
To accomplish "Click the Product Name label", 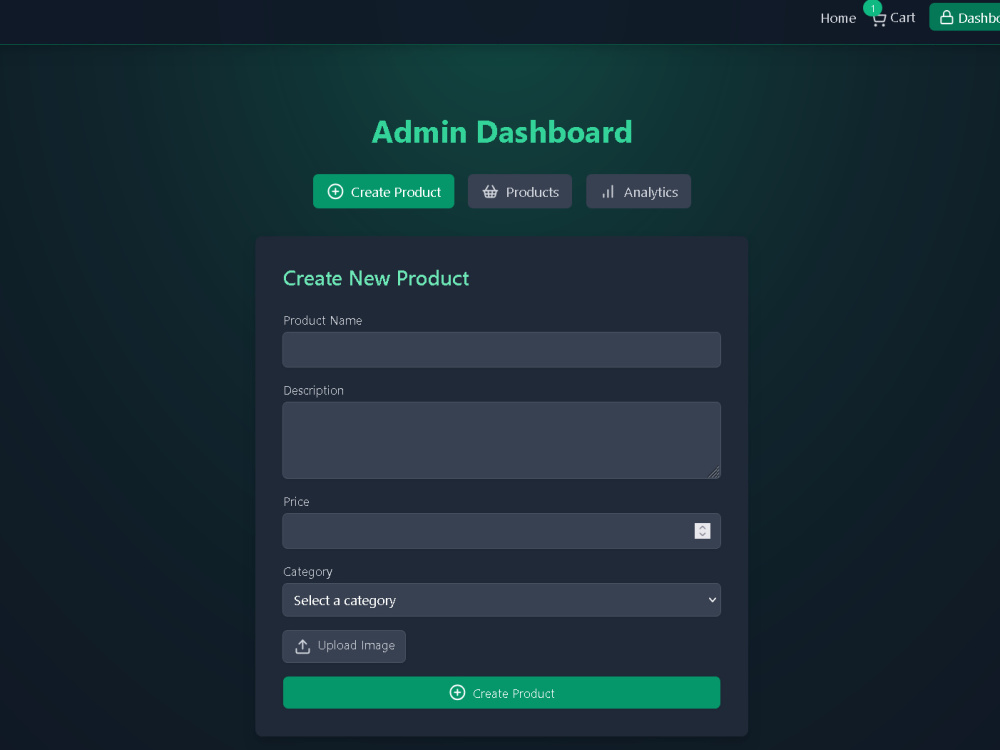I will 323,320.
